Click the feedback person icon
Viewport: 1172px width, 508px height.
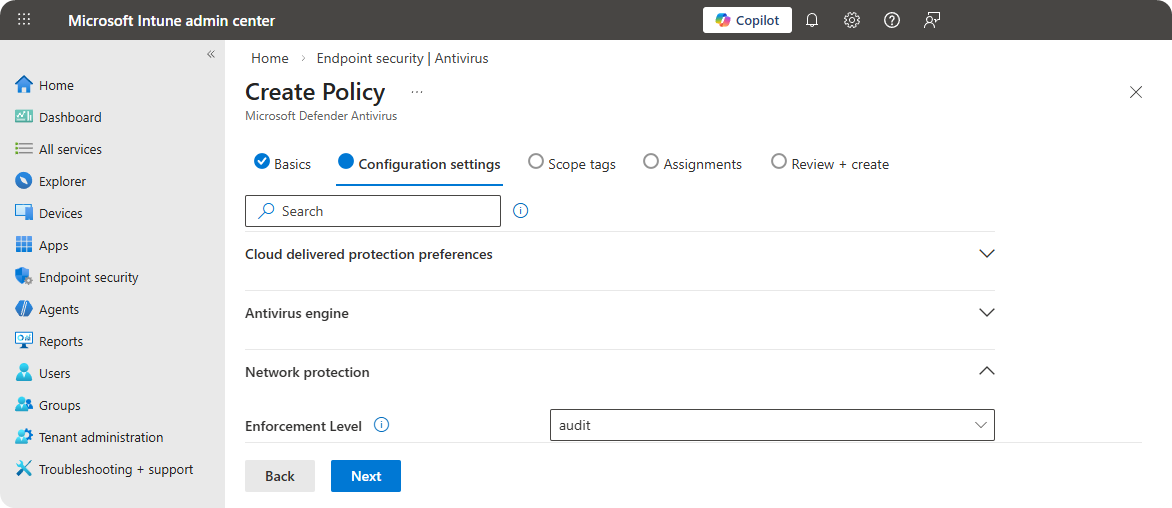(932, 20)
